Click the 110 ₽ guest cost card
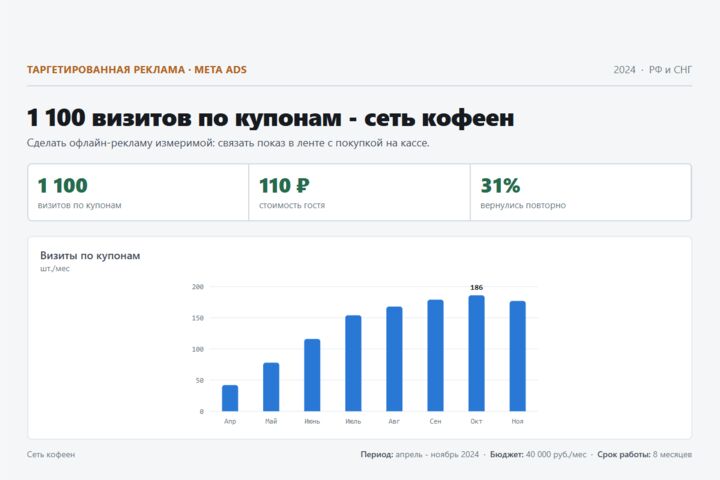This screenshot has height=480, width=720. click(360, 192)
